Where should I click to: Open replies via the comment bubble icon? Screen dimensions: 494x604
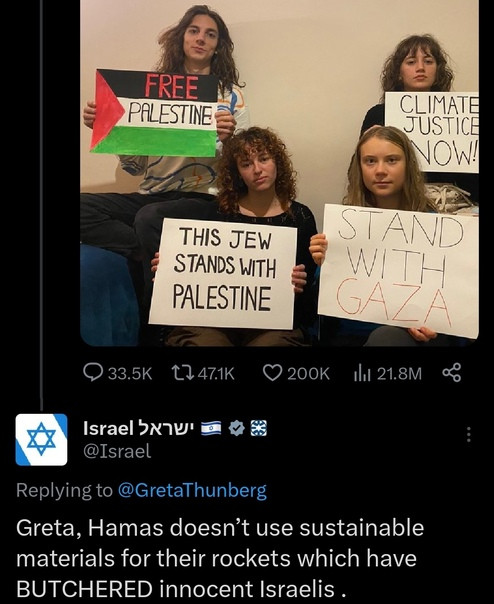point(93,373)
